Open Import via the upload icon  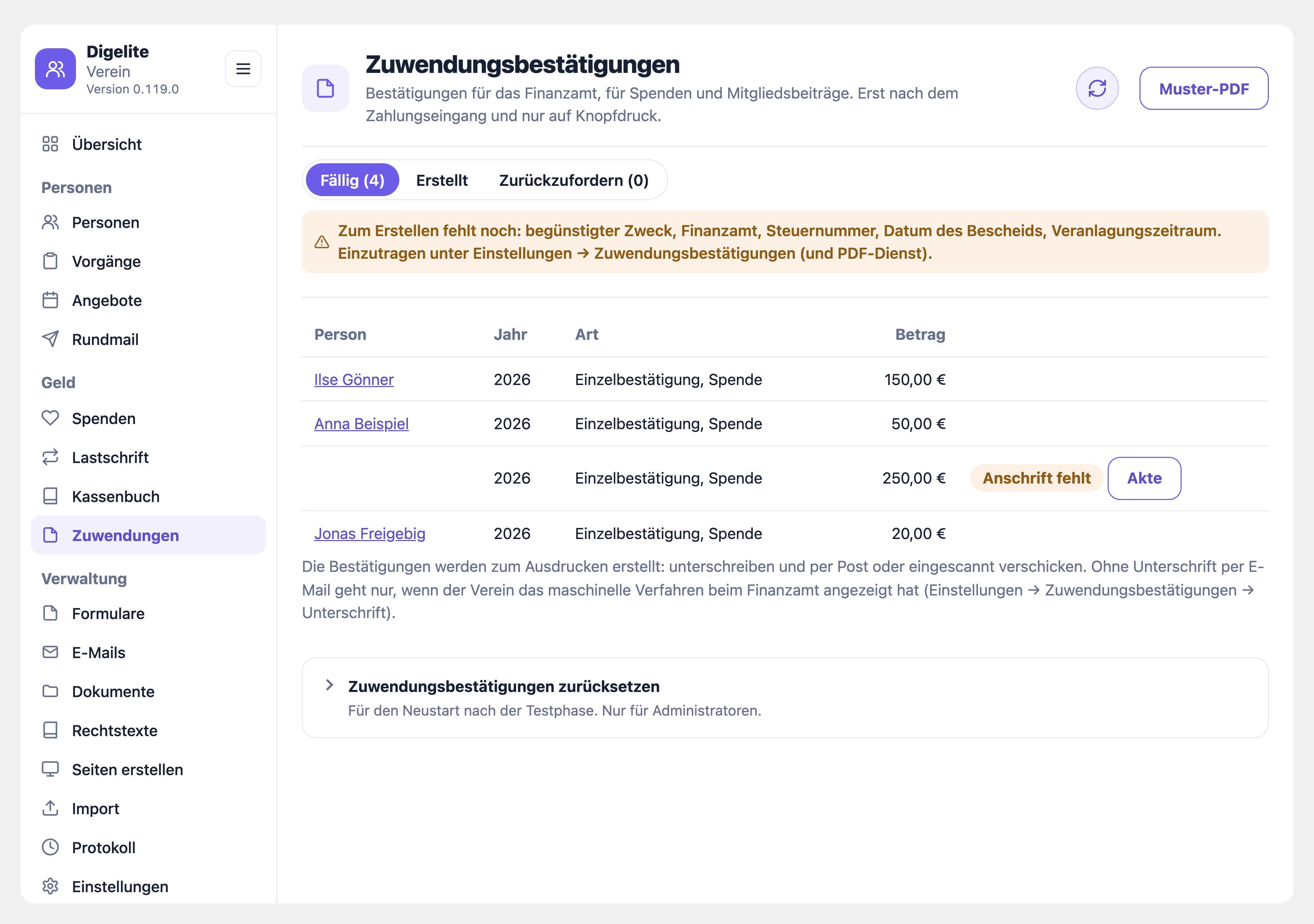point(50,808)
